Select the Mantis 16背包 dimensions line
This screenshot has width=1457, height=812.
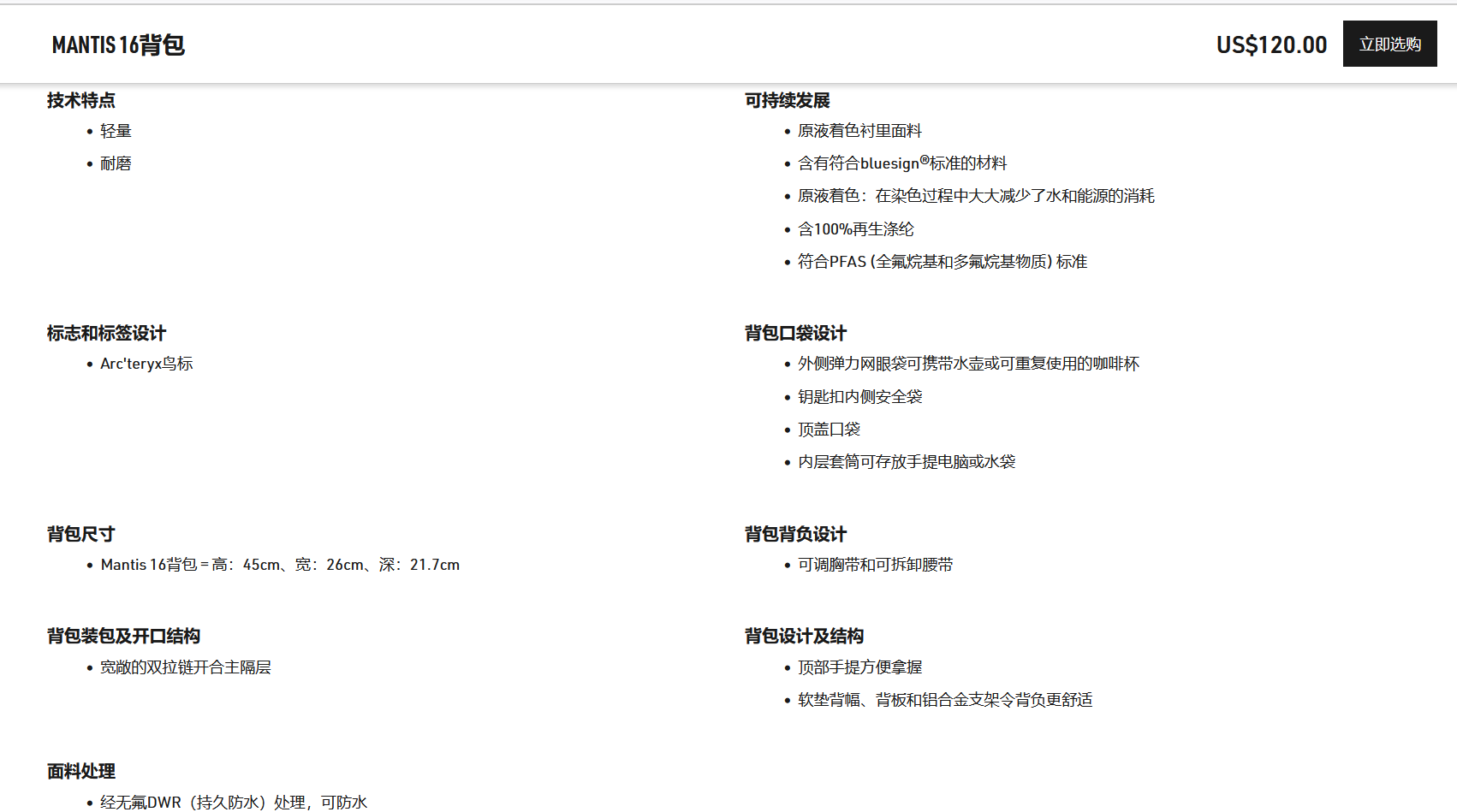point(280,565)
